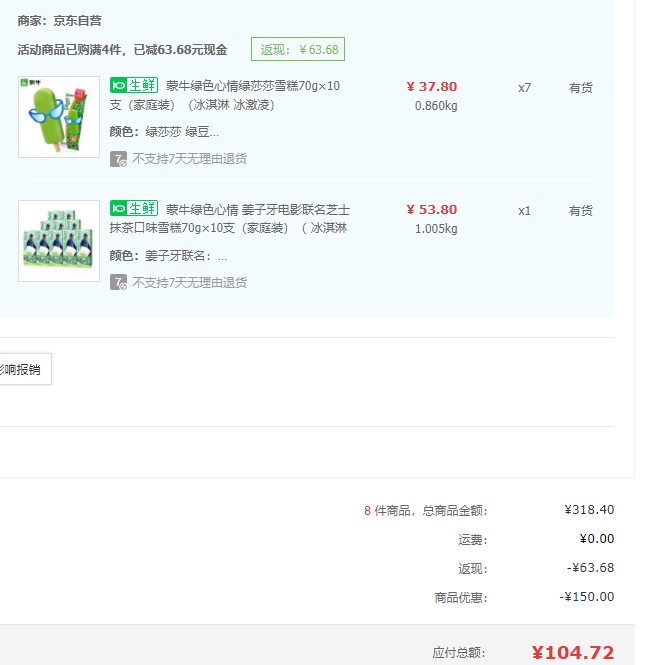Click 有货 status for 绿莎莎 item
The width and height of the screenshot is (666, 665).
click(x=581, y=88)
